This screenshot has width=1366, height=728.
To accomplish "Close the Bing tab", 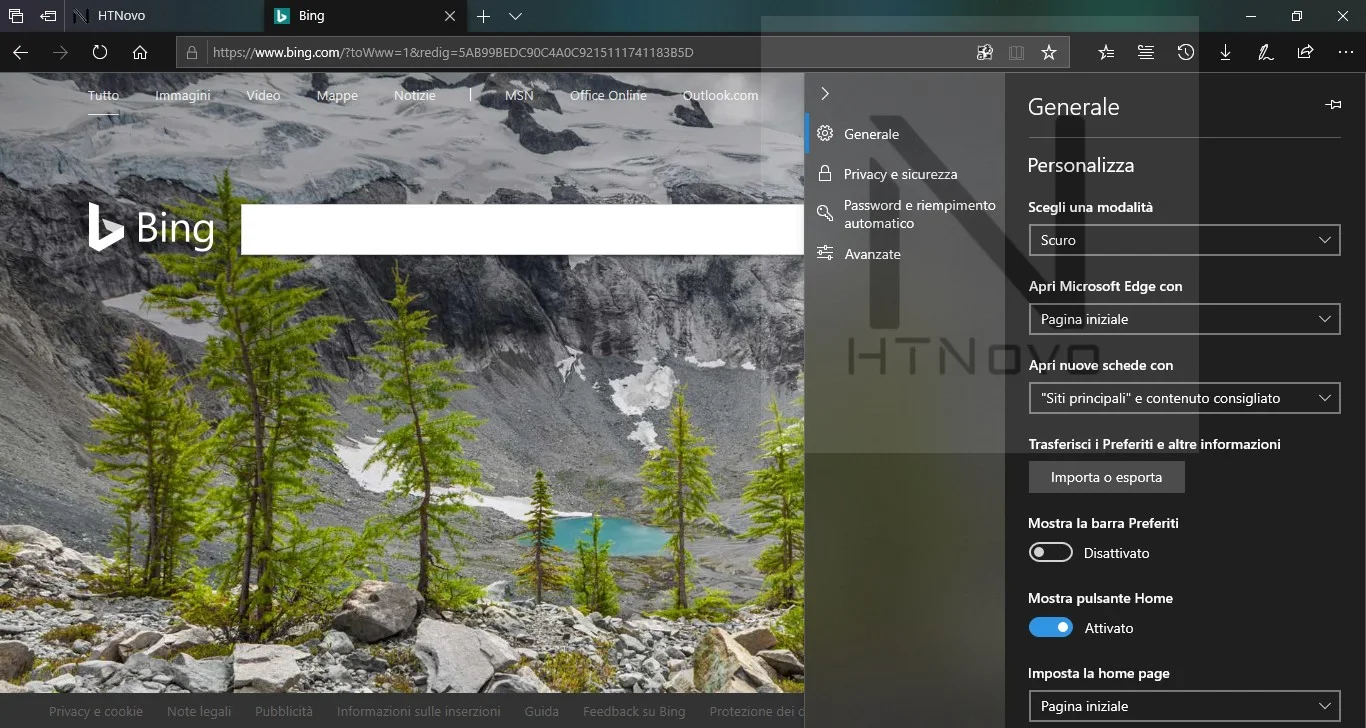I will pyautogui.click(x=450, y=16).
